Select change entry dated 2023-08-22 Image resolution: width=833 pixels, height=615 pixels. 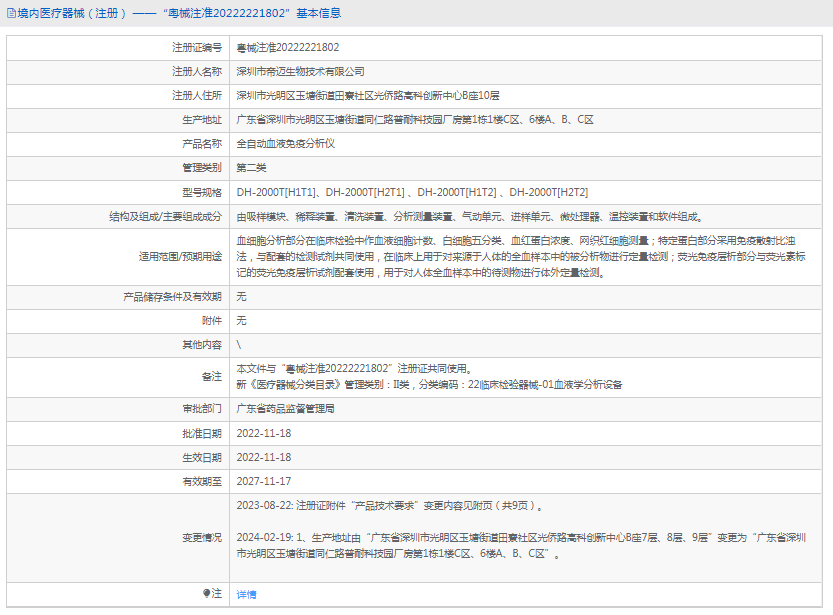[x=390, y=506]
